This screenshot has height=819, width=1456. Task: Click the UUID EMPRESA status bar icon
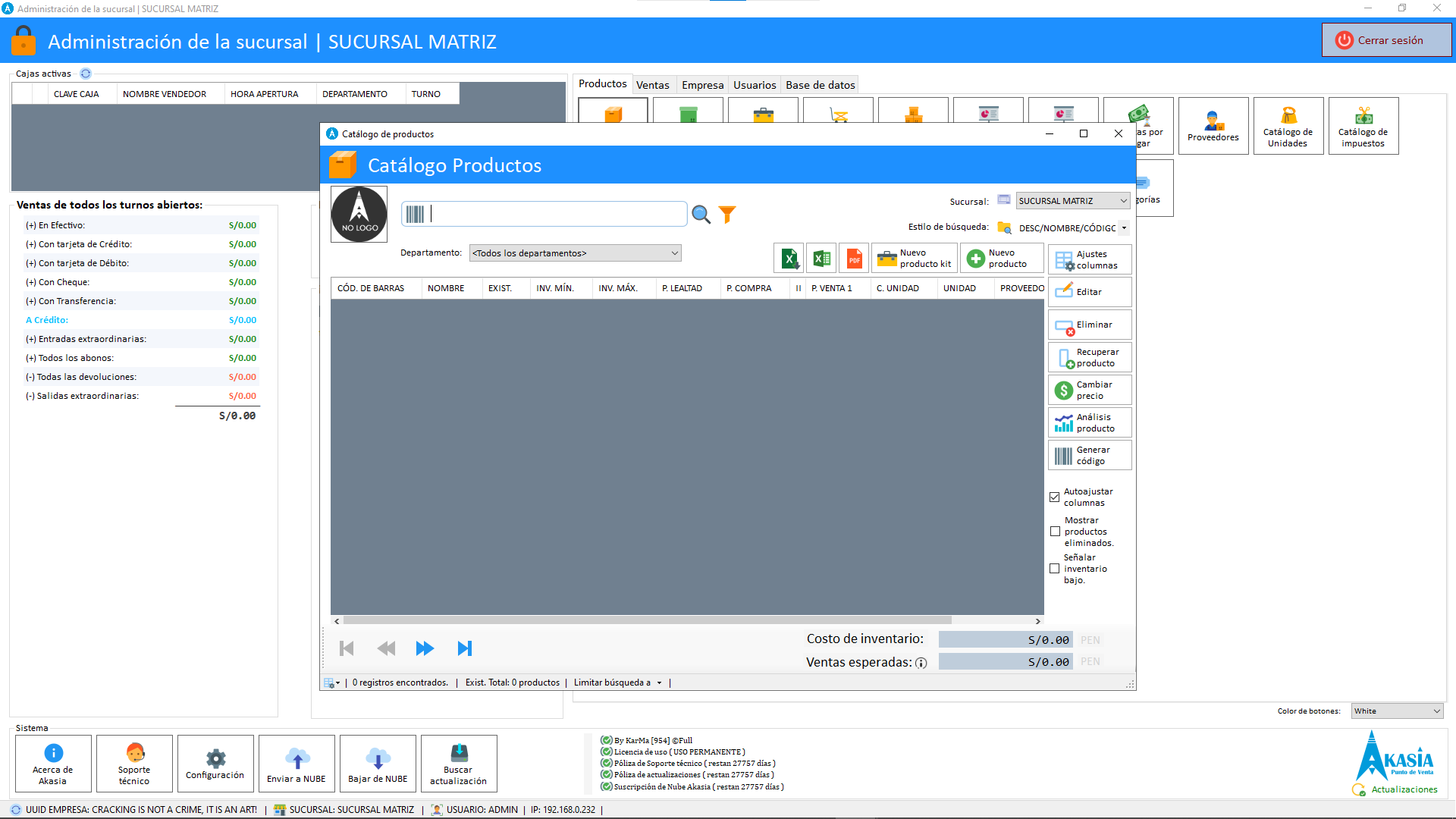[x=16, y=810]
